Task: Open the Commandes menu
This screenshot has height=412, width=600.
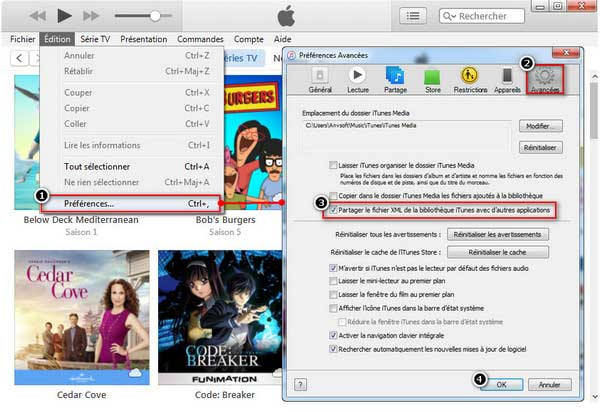Action: point(200,39)
